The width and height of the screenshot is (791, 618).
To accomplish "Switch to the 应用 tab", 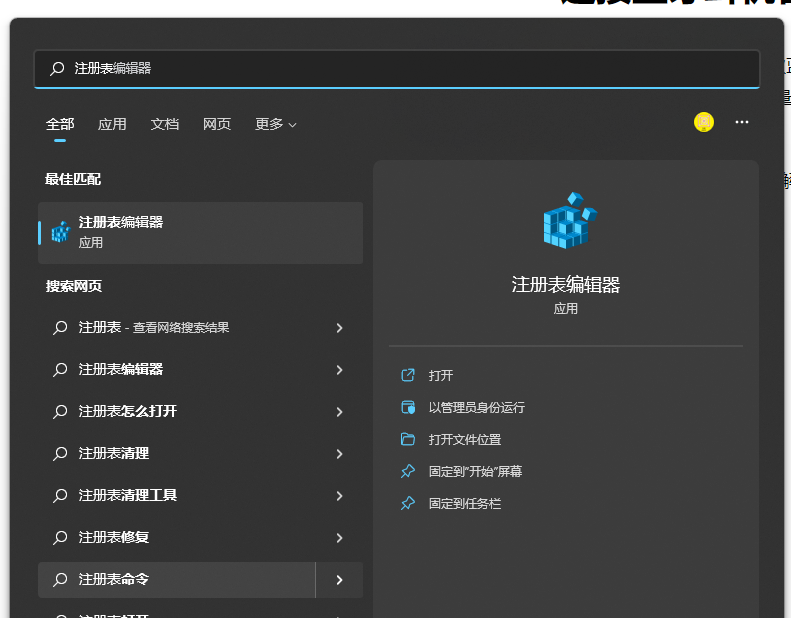I will pos(112,124).
